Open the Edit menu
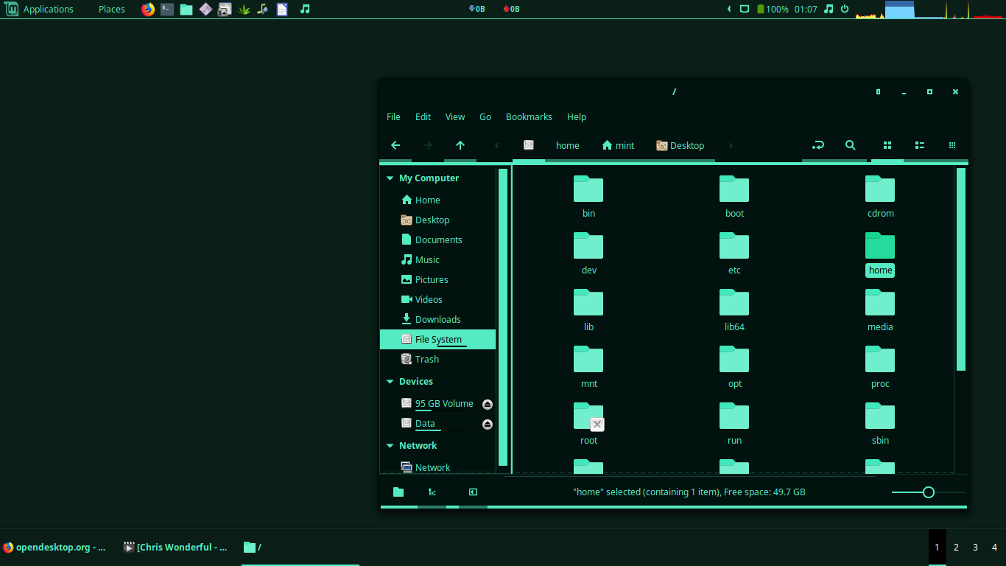 click(423, 117)
